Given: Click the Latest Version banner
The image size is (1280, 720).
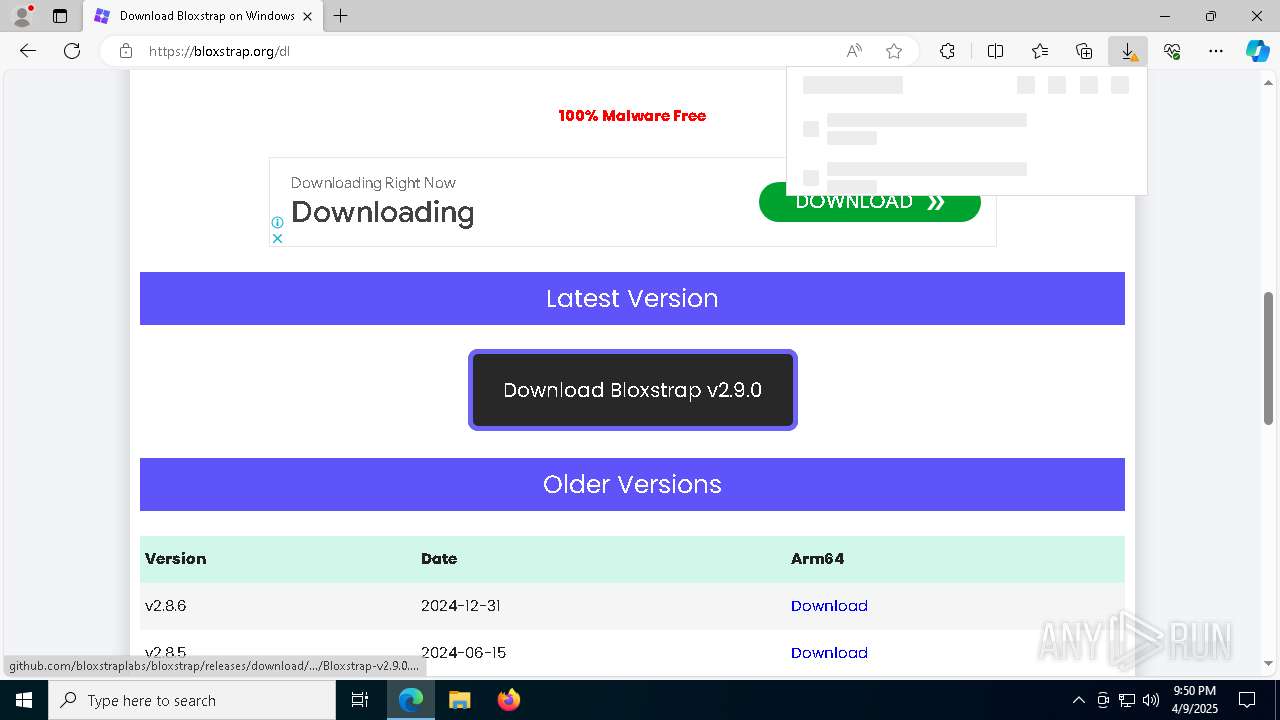Looking at the screenshot, I should click(632, 298).
